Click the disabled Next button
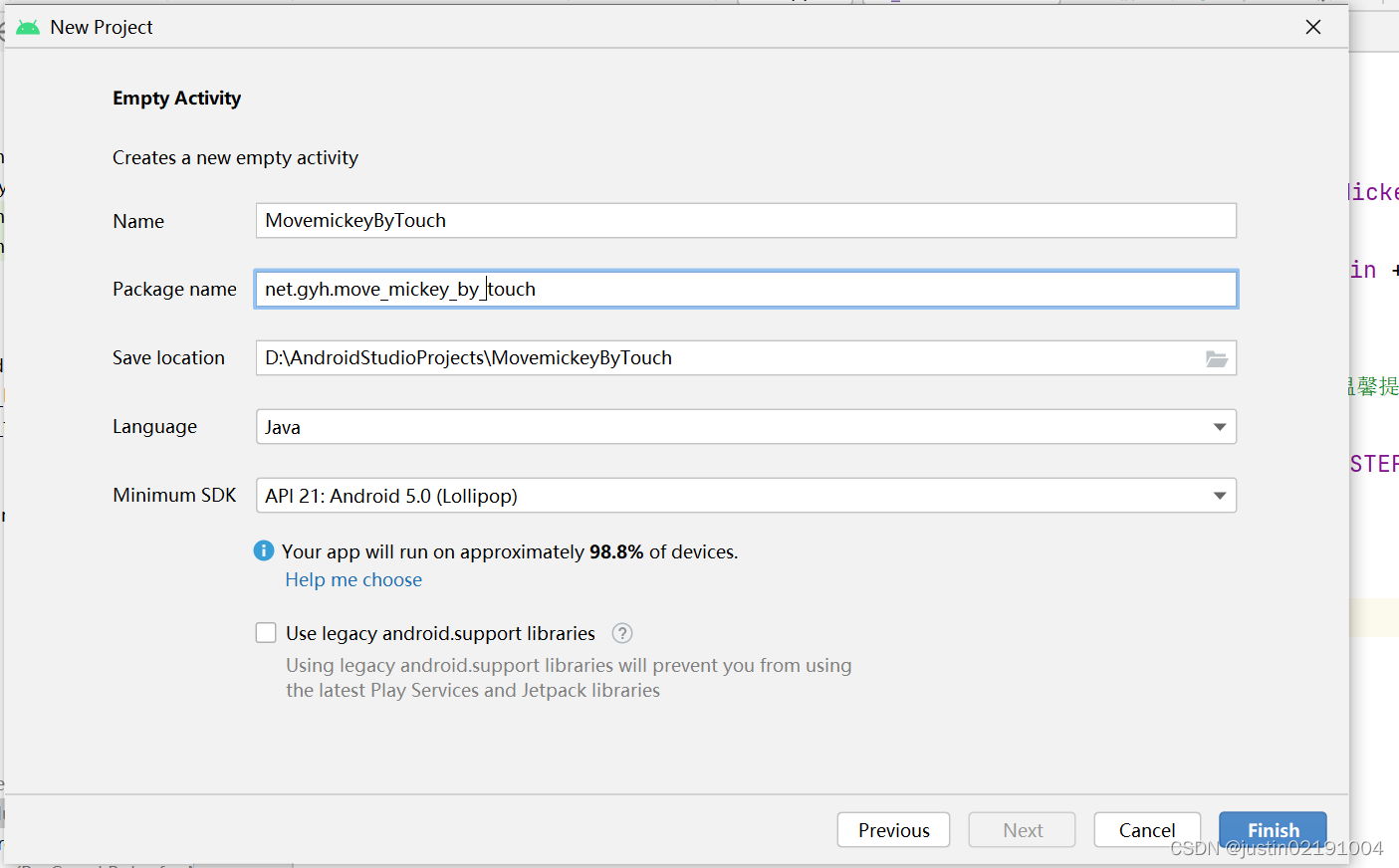 1022,830
